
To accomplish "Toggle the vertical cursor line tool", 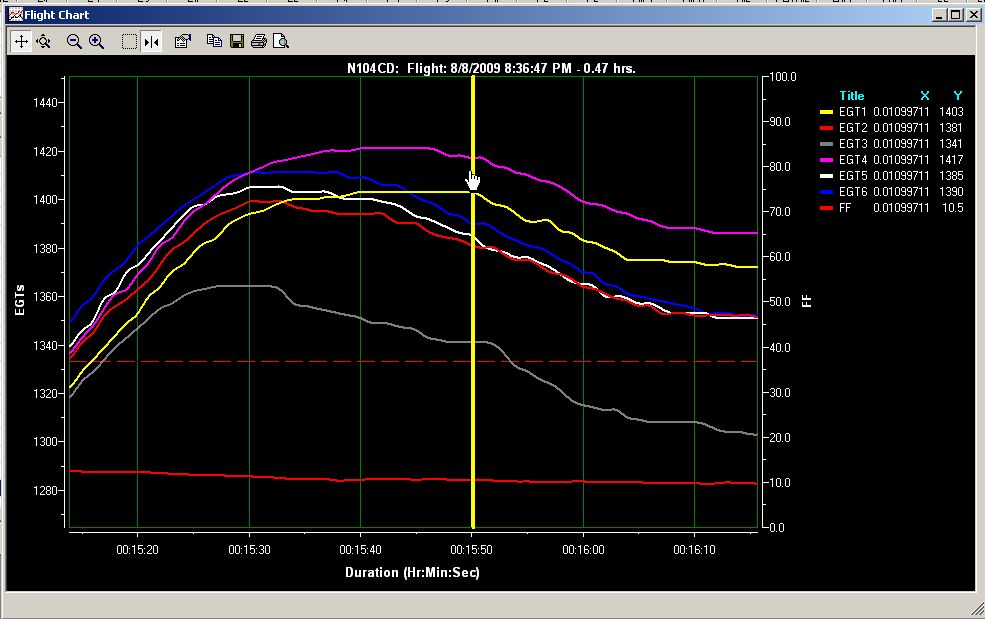I will 151,41.
